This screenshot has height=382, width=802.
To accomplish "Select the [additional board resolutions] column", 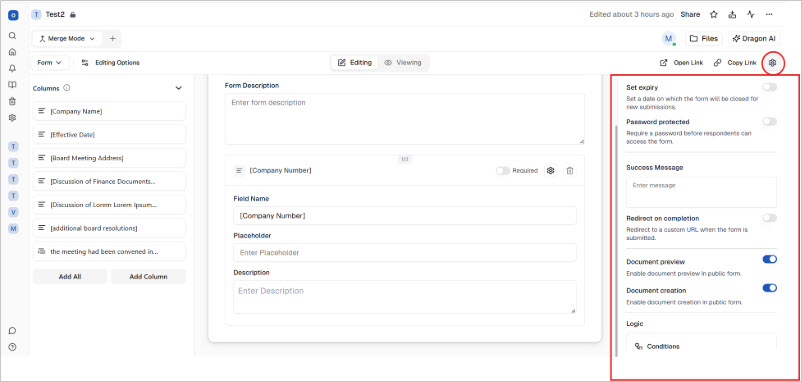I will pyautogui.click(x=109, y=228).
